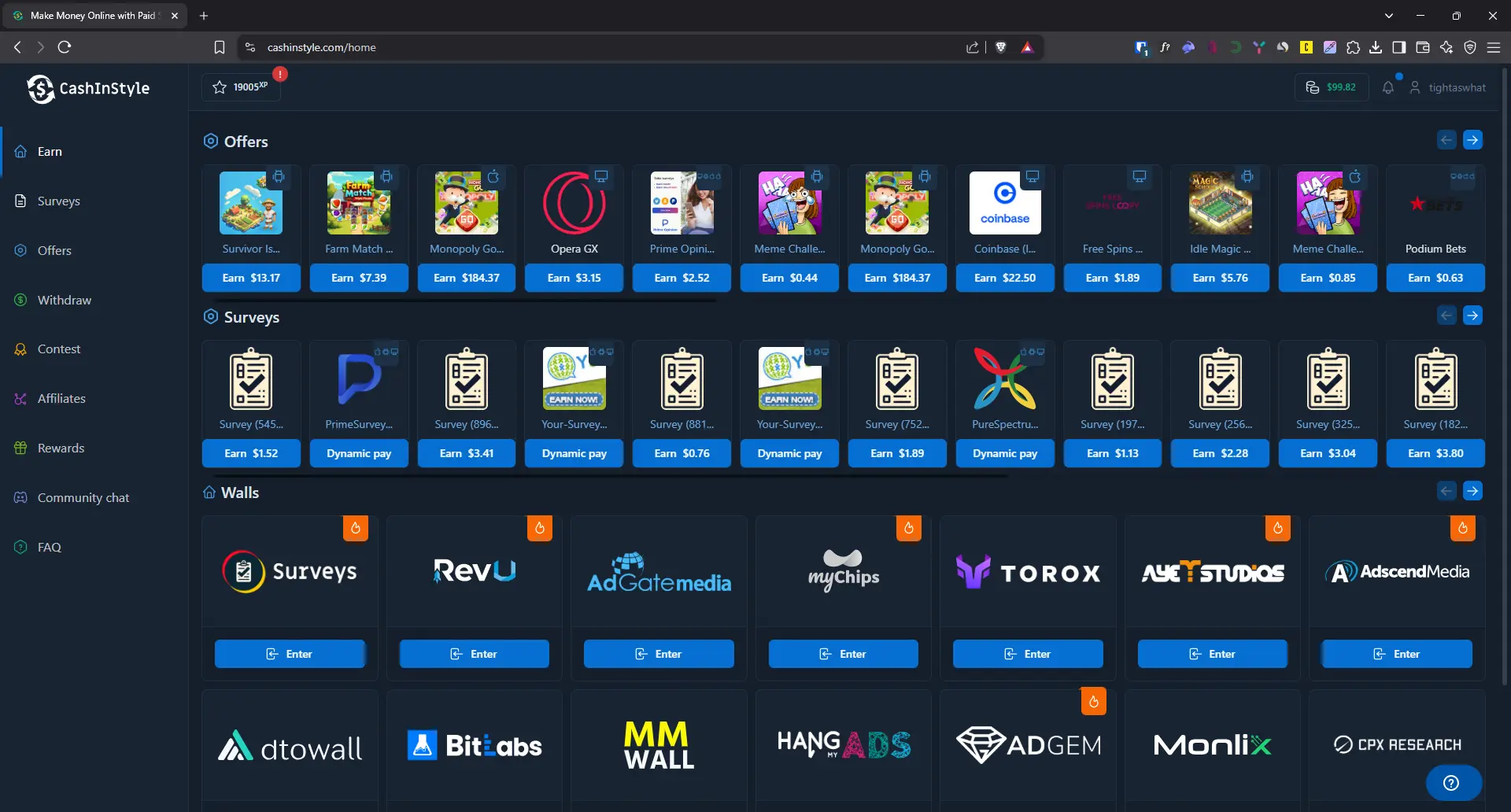Screen dimensions: 1511x812
Task: Open the Opera GX offer icon
Action: pyautogui.click(x=574, y=203)
